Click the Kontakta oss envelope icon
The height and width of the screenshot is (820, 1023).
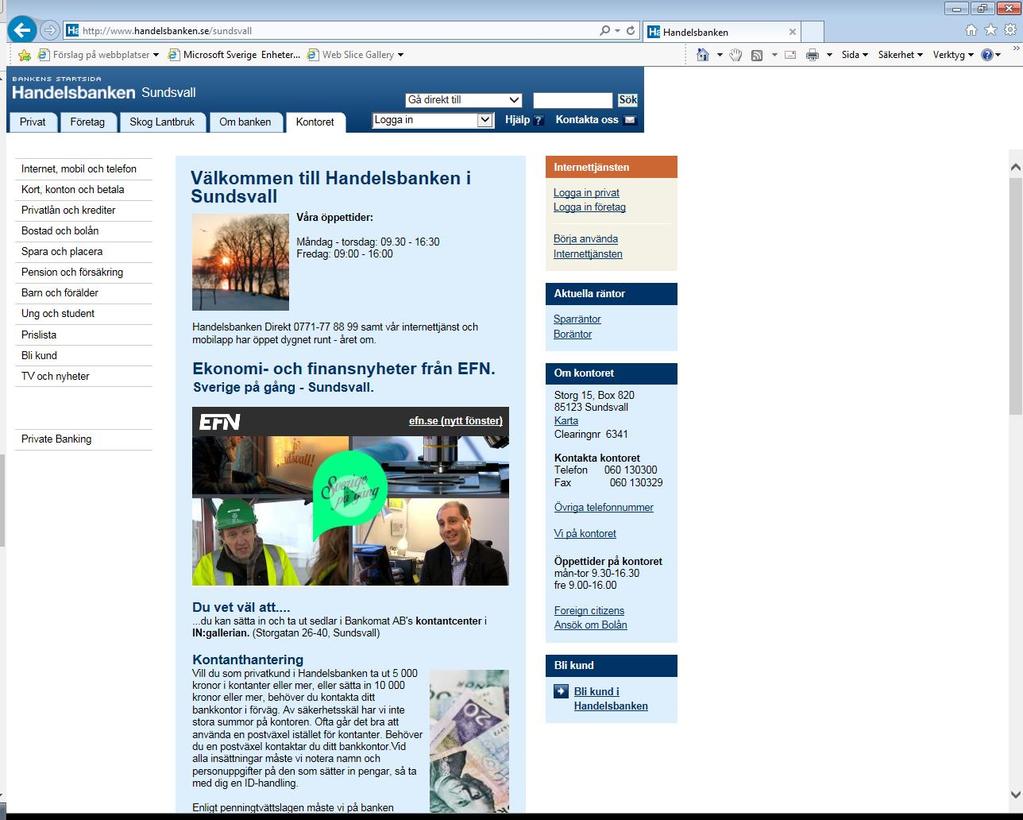pos(630,120)
